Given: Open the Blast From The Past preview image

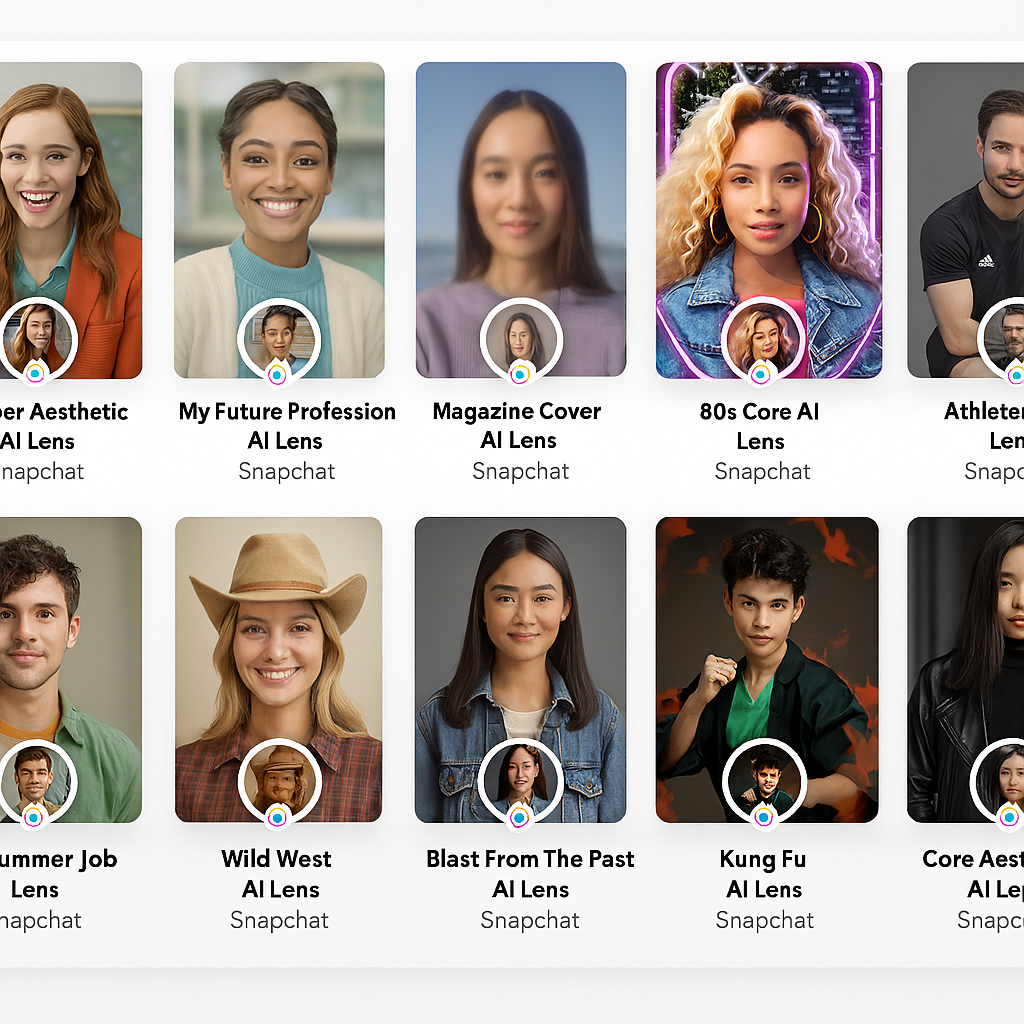Looking at the screenshot, I should 520,669.
